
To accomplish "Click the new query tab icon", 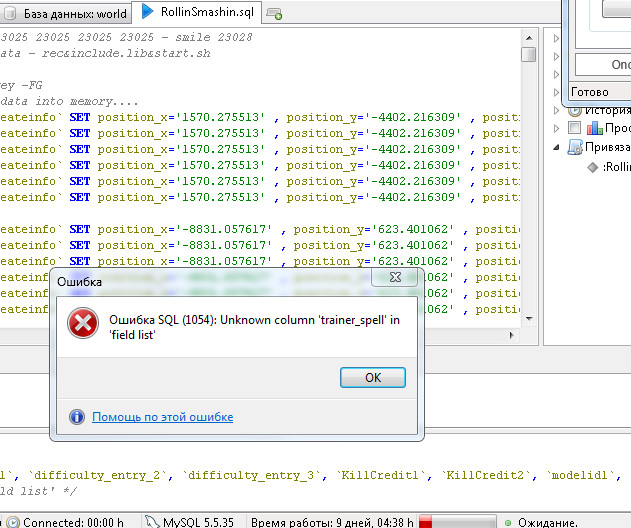I will tap(274, 14).
